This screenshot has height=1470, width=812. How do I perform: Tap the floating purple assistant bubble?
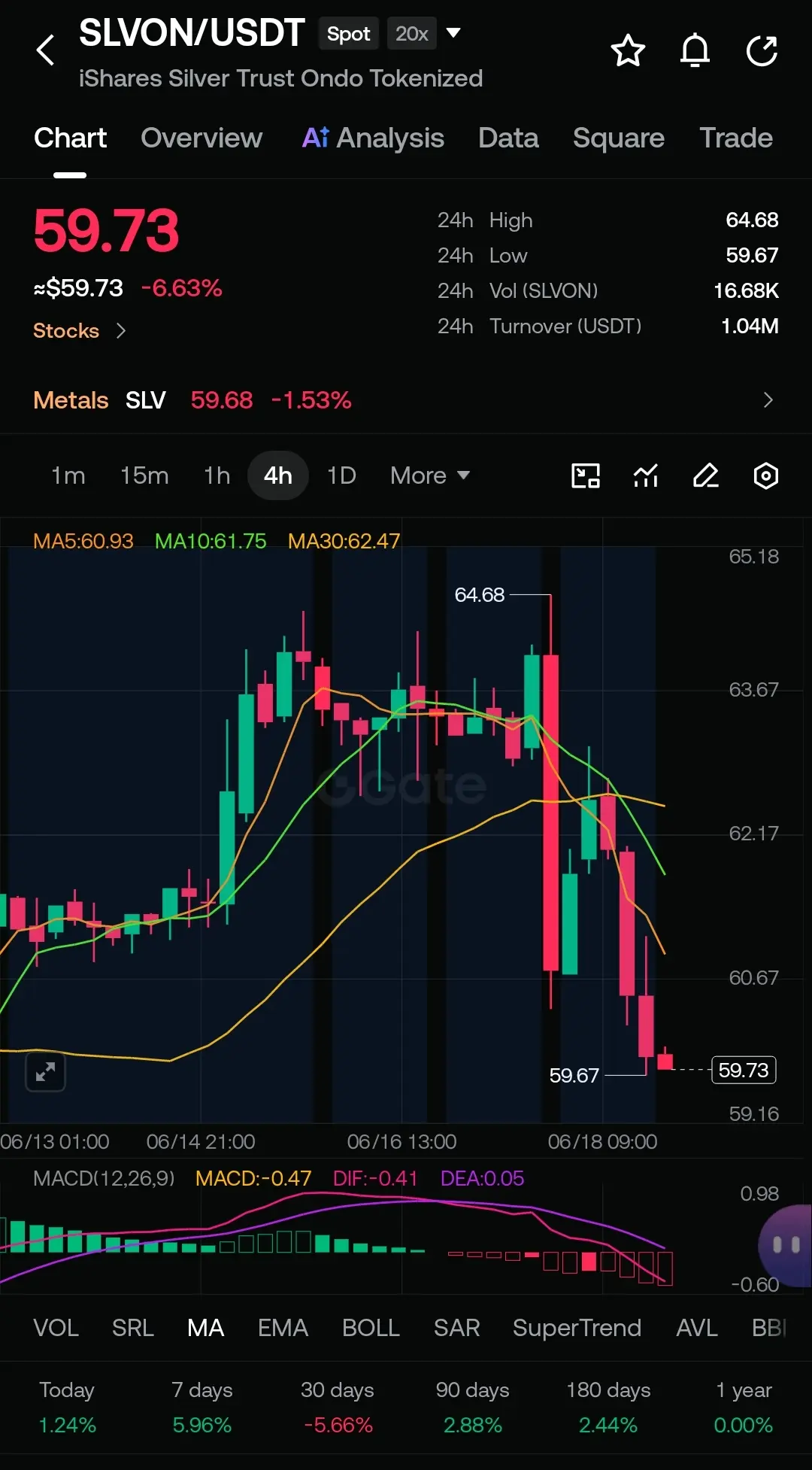point(786,1245)
